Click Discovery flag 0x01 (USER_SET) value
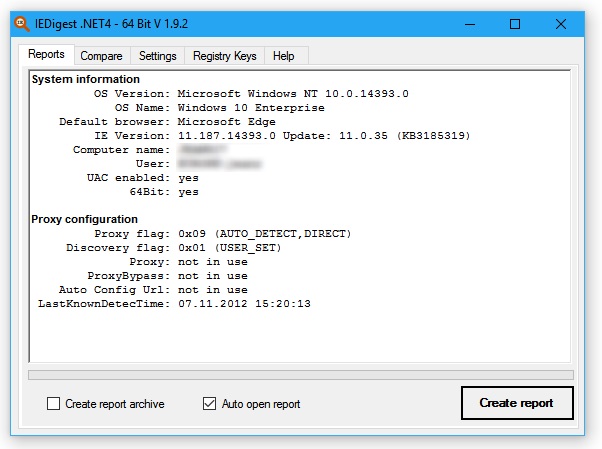Image resolution: width=602 pixels, height=449 pixels. [x=230, y=248]
